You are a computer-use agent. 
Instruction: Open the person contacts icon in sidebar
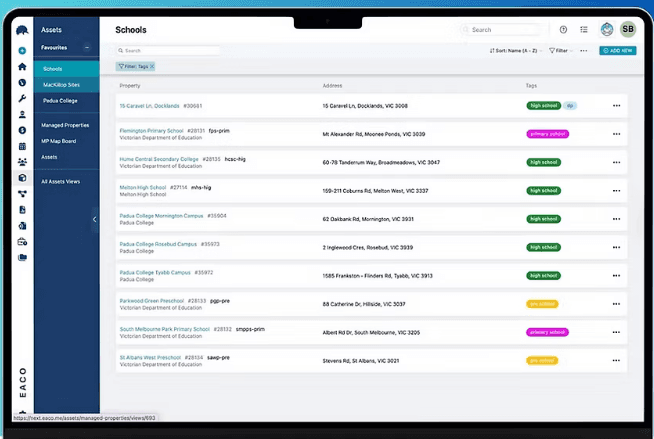pyautogui.click(x=22, y=114)
